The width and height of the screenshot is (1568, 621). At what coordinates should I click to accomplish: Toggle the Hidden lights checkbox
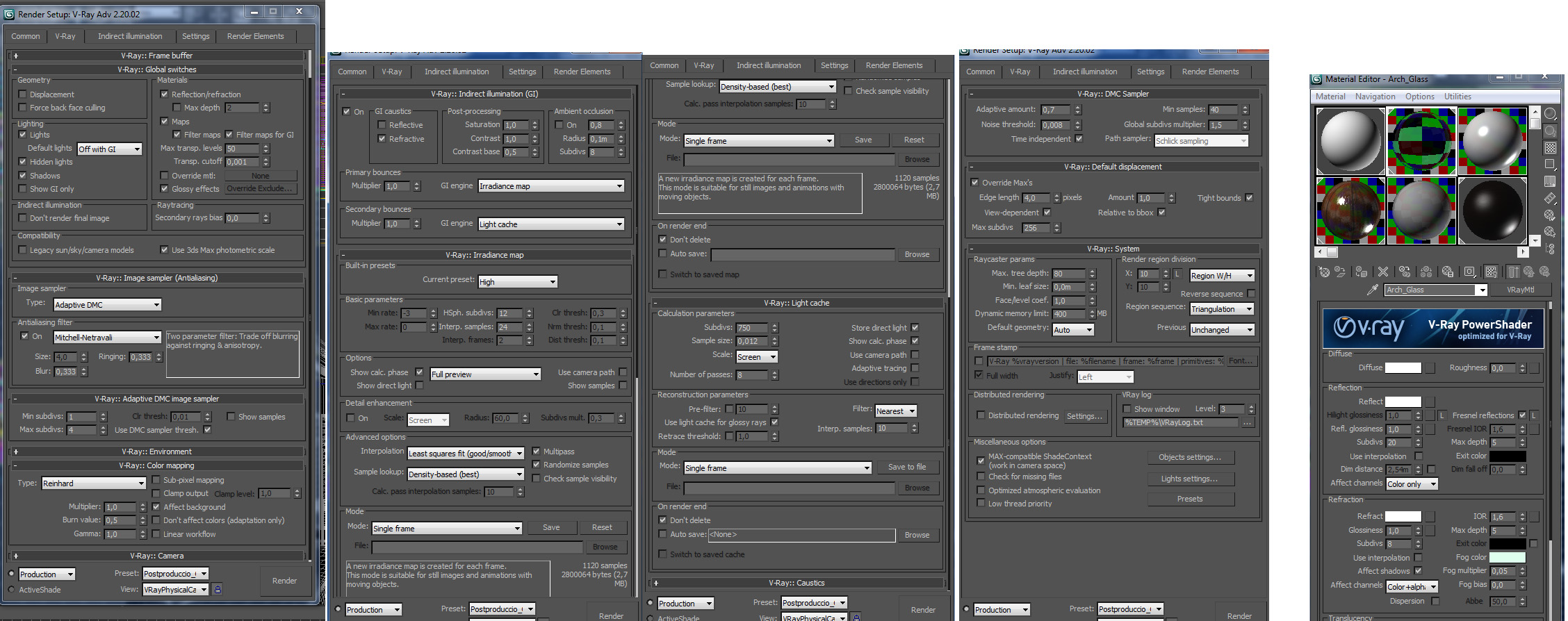pos(23,162)
